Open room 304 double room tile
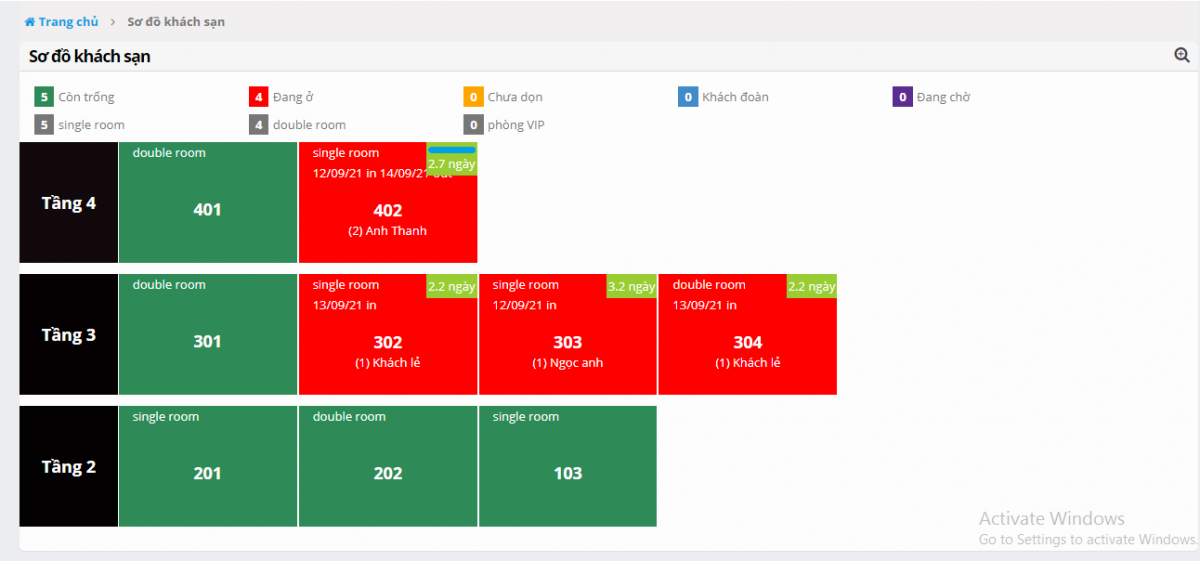The image size is (1200, 561). tap(747, 343)
